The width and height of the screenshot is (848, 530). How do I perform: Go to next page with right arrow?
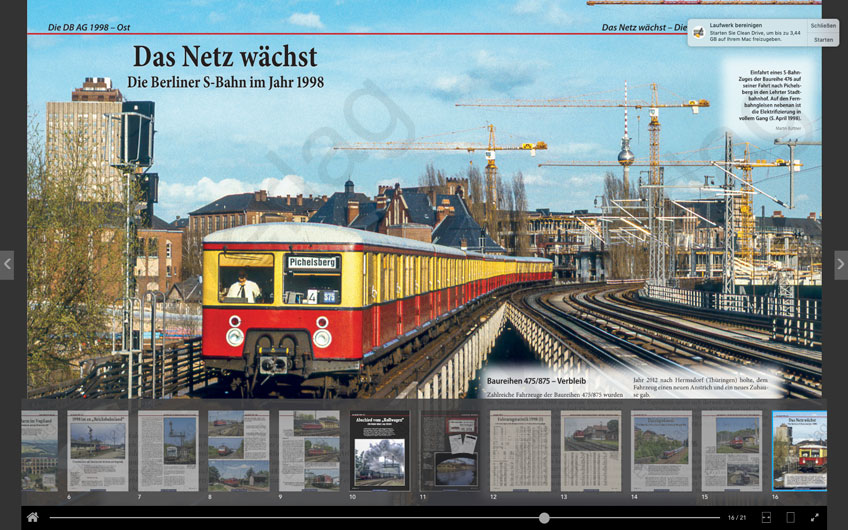click(x=840, y=264)
